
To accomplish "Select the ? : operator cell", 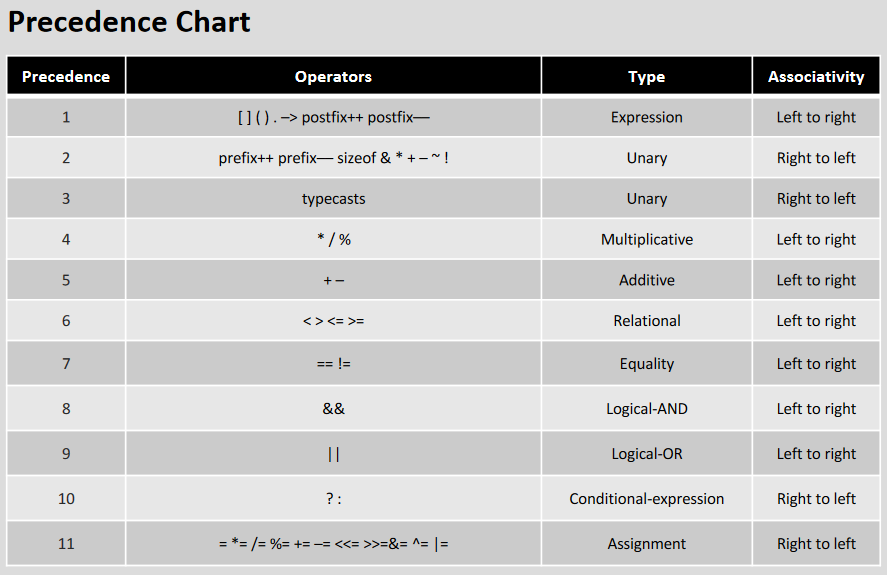I will point(333,499).
